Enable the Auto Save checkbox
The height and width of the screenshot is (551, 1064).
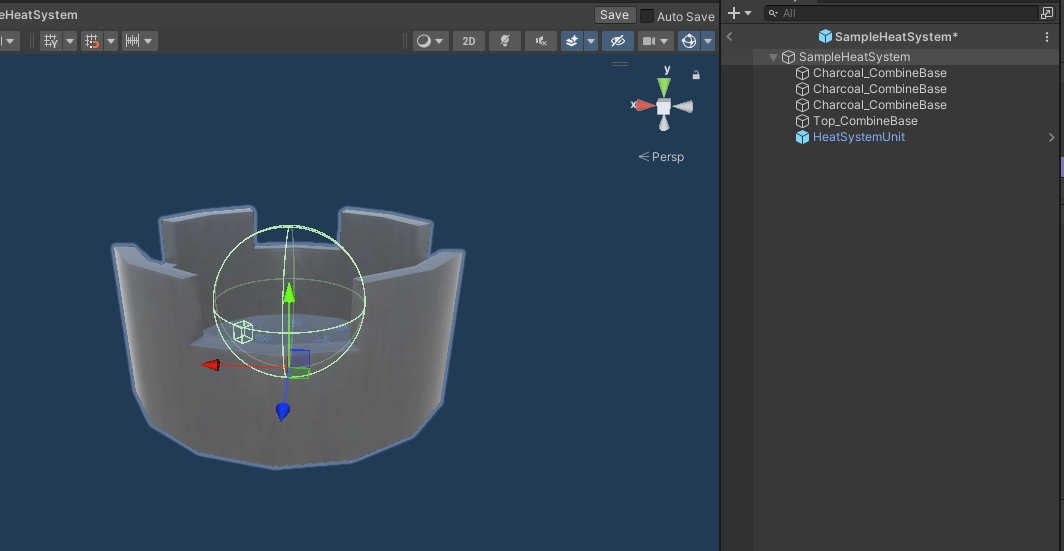pos(647,16)
